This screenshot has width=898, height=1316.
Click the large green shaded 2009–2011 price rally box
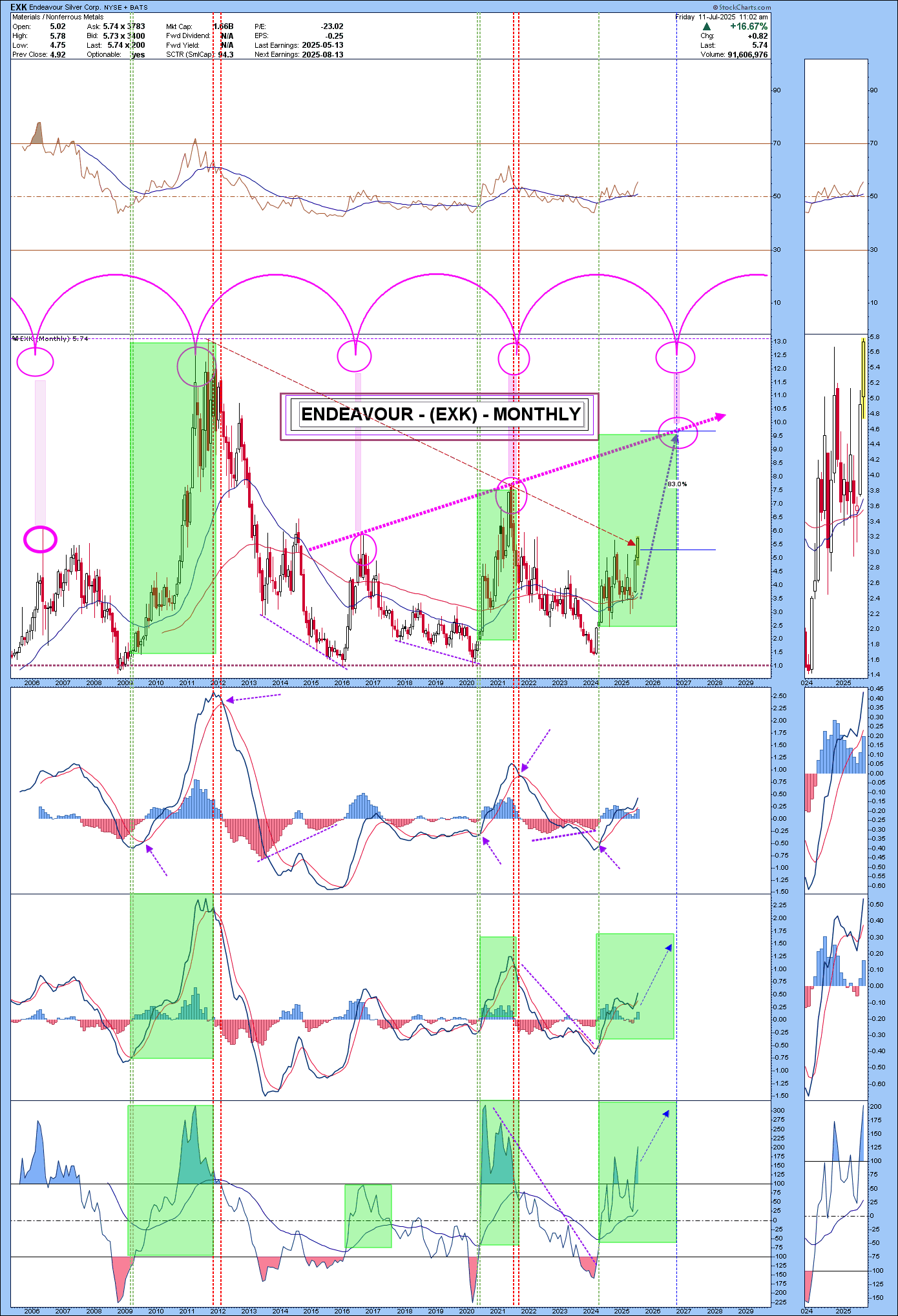172,497
